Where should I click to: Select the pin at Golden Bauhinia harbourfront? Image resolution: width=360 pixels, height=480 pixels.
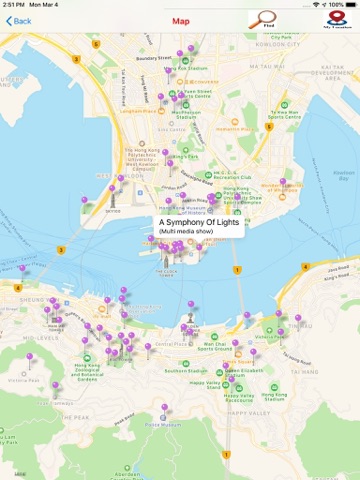coord(191,304)
